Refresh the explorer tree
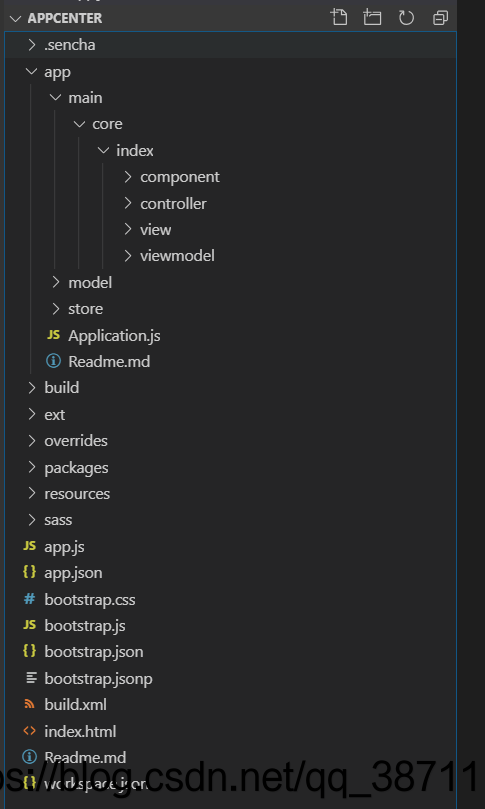The height and width of the screenshot is (809, 485). tap(406, 18)
